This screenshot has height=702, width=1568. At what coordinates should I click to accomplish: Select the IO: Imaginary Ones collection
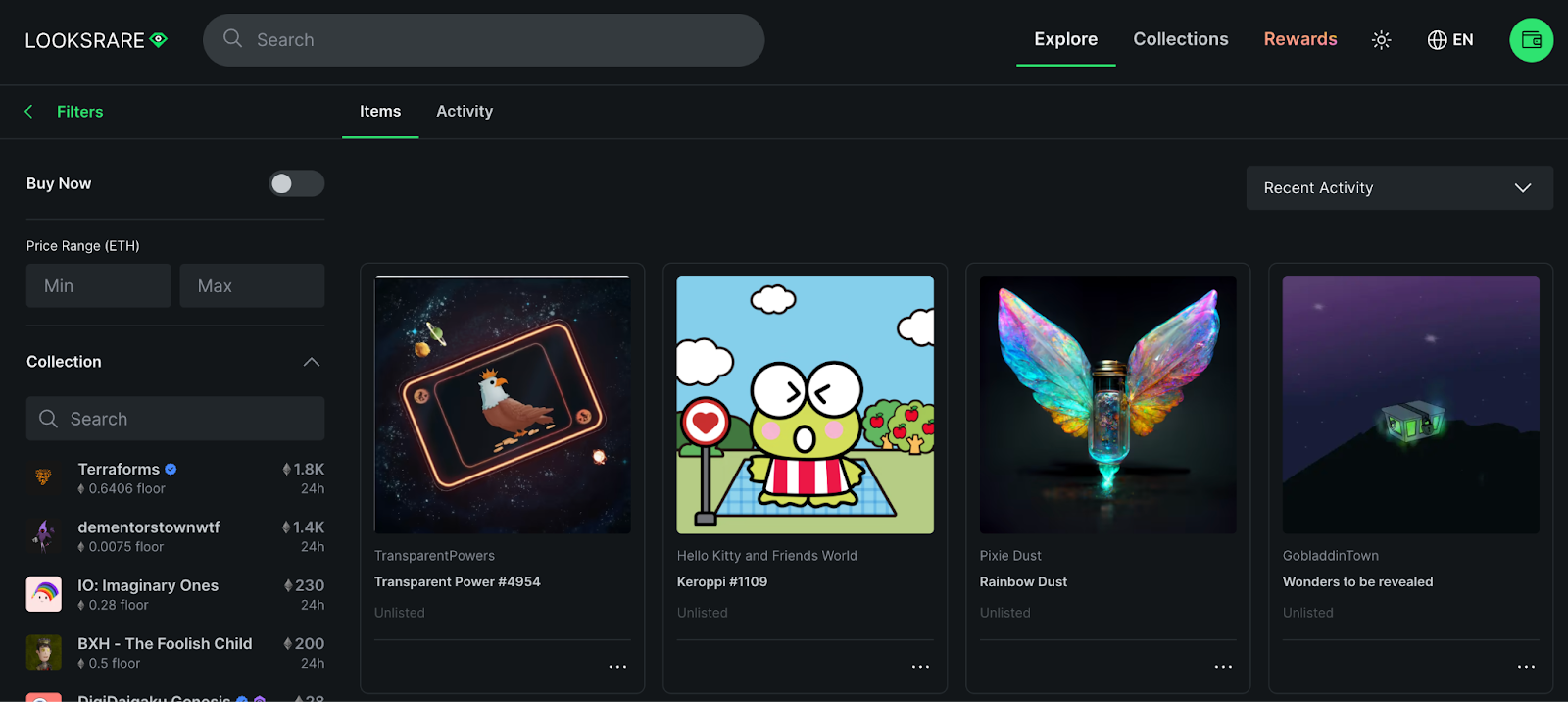tap(175, 594)
